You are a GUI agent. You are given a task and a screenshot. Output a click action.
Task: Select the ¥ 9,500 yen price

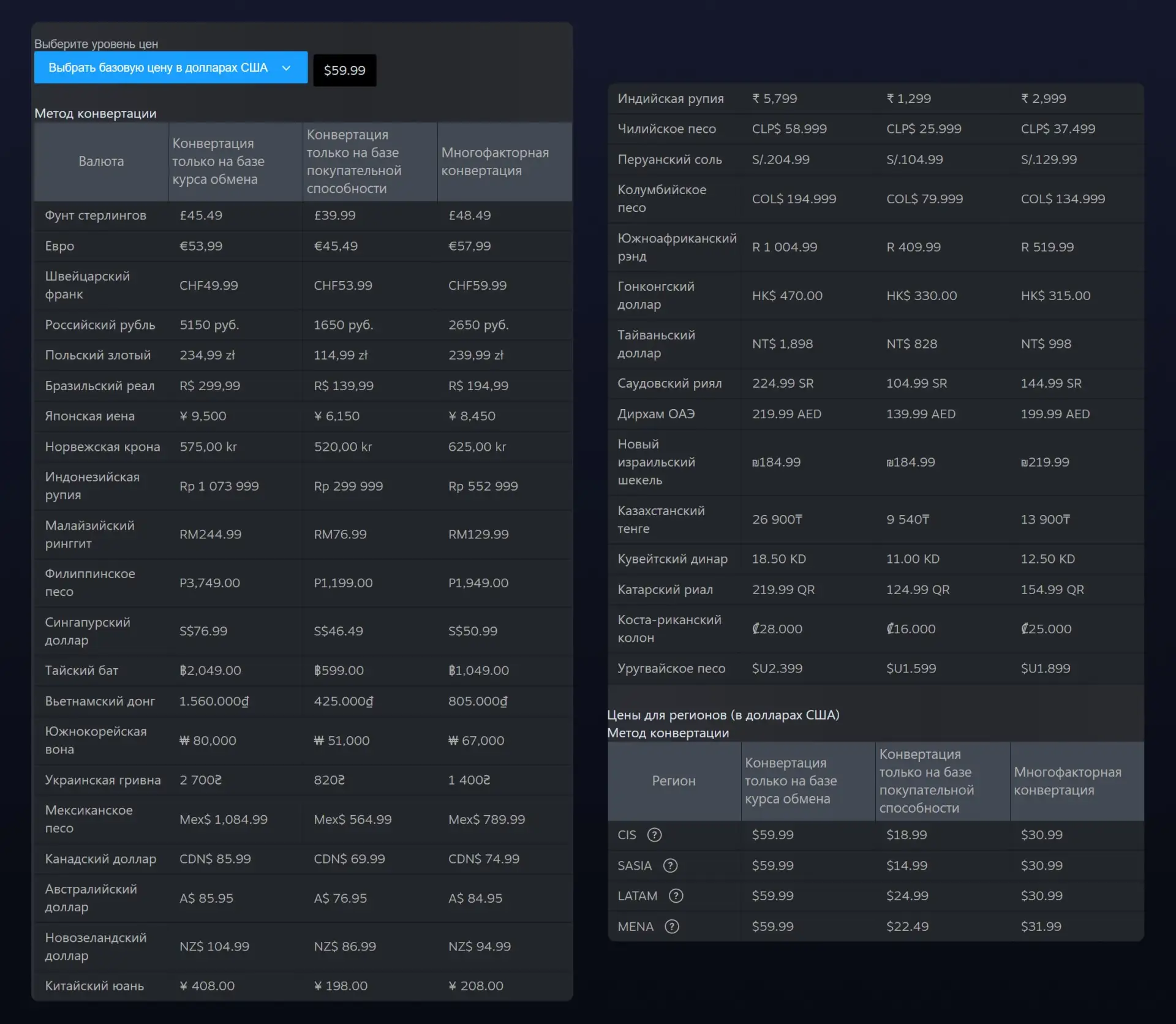(x=203, y=416)
